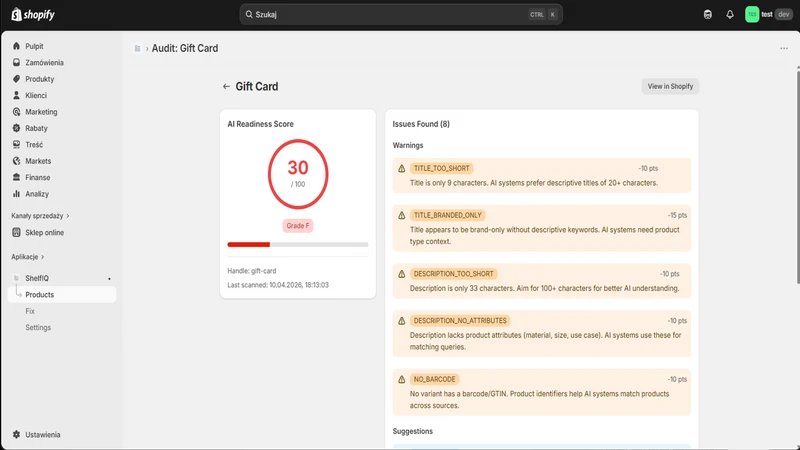Click -10 pts on NO_BARCODE row
The width and height of the screenshot is (800, 450).
677,380
